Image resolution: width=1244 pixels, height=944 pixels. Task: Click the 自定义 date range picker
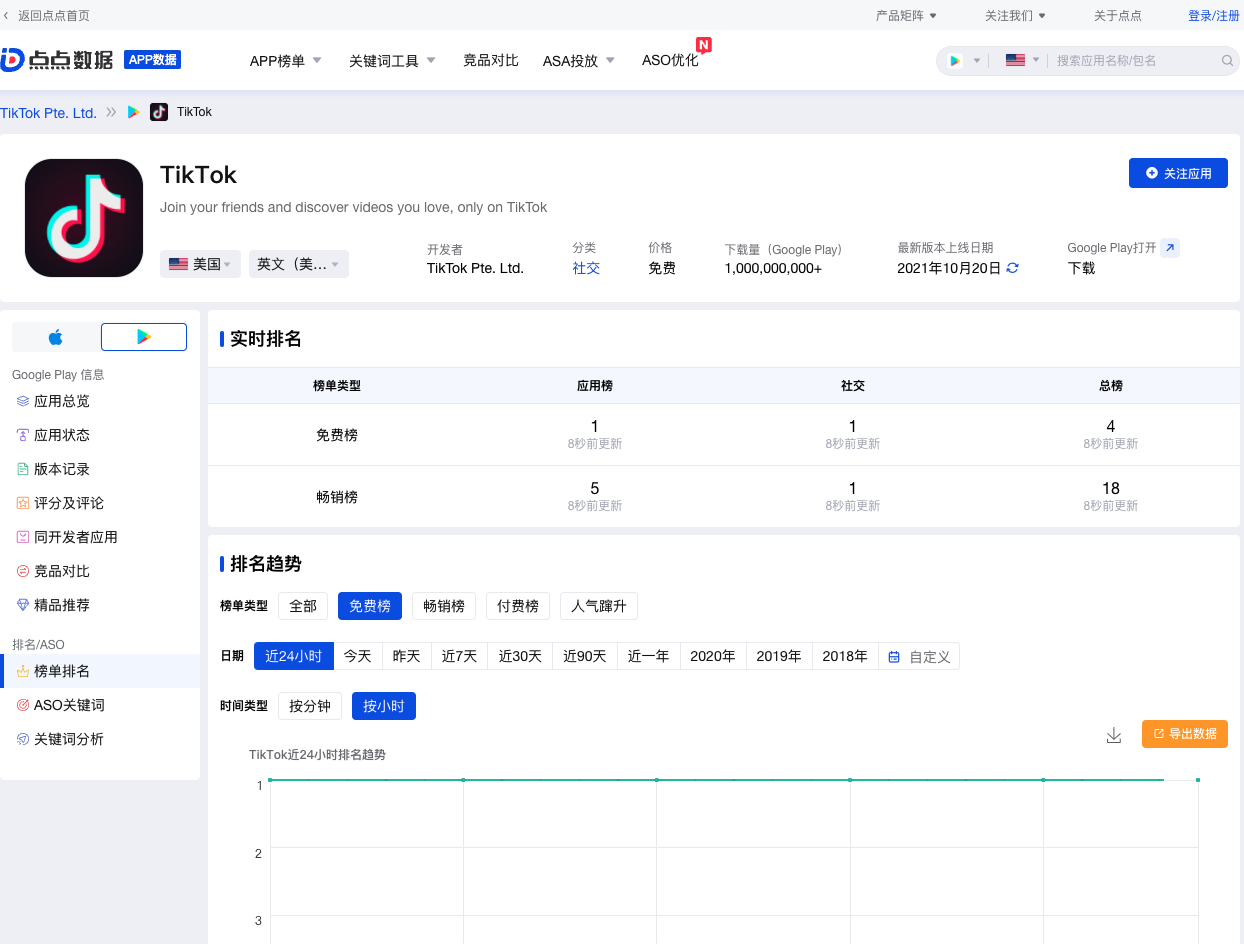pyautogui.click(x=919, y=656)
